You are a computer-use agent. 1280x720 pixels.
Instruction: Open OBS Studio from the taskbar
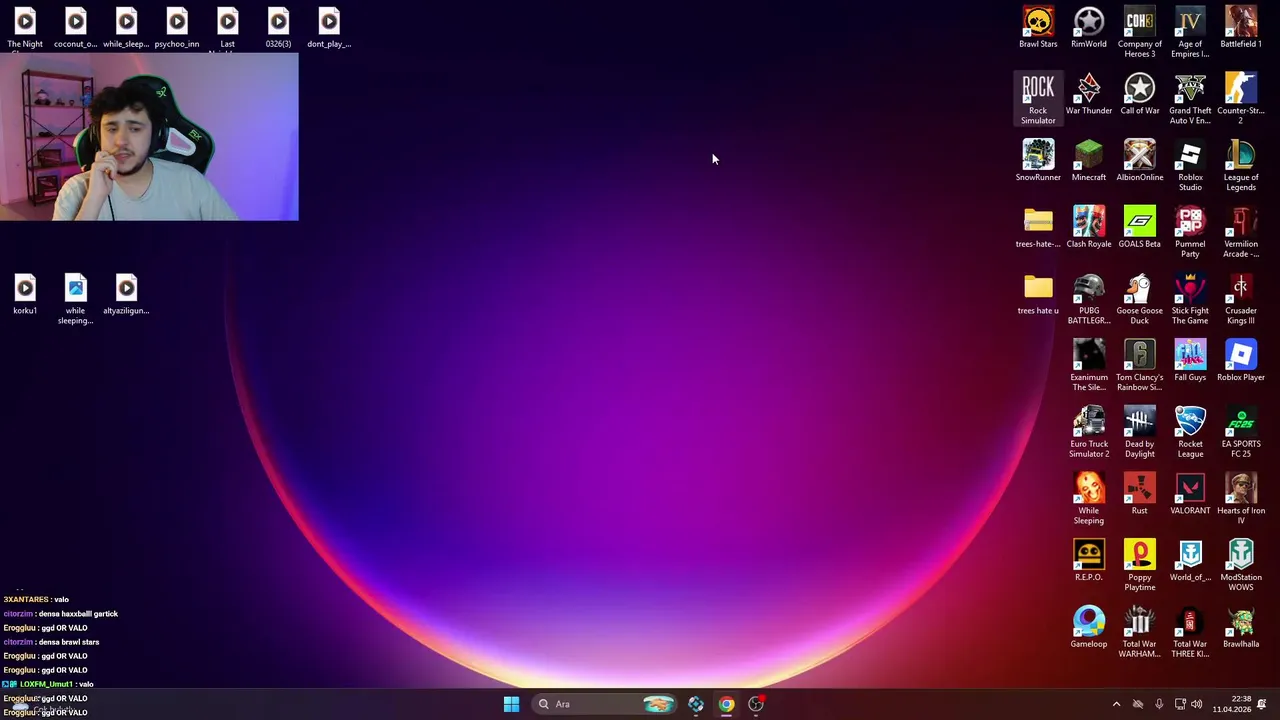pos(757,704)
